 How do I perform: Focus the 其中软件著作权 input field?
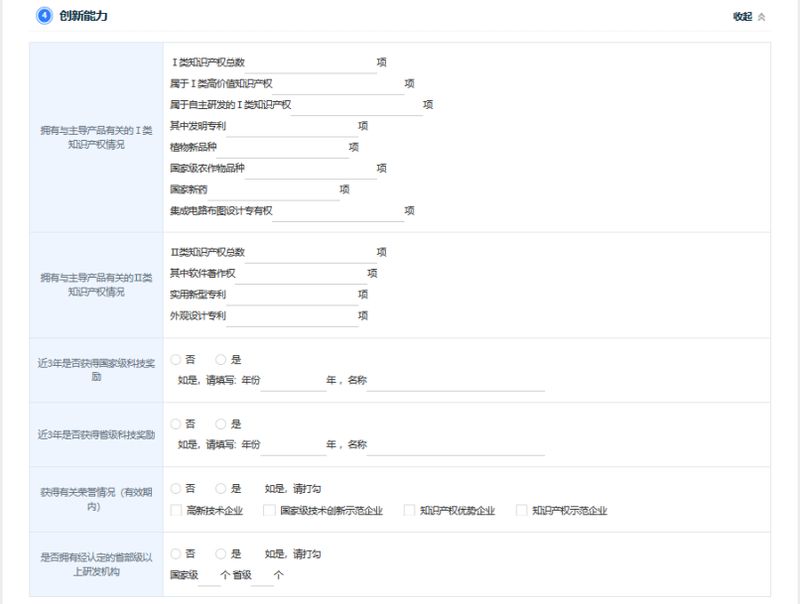tap(300, 273)
